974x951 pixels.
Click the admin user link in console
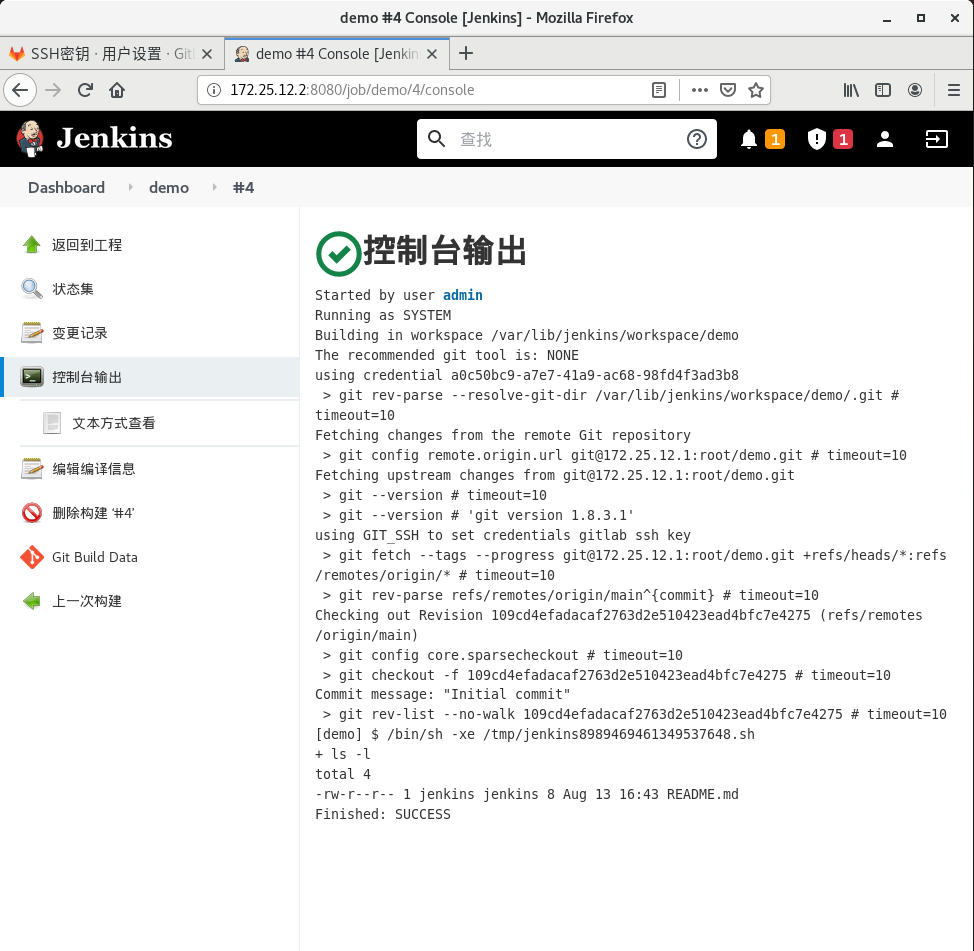tap(463, 295)
